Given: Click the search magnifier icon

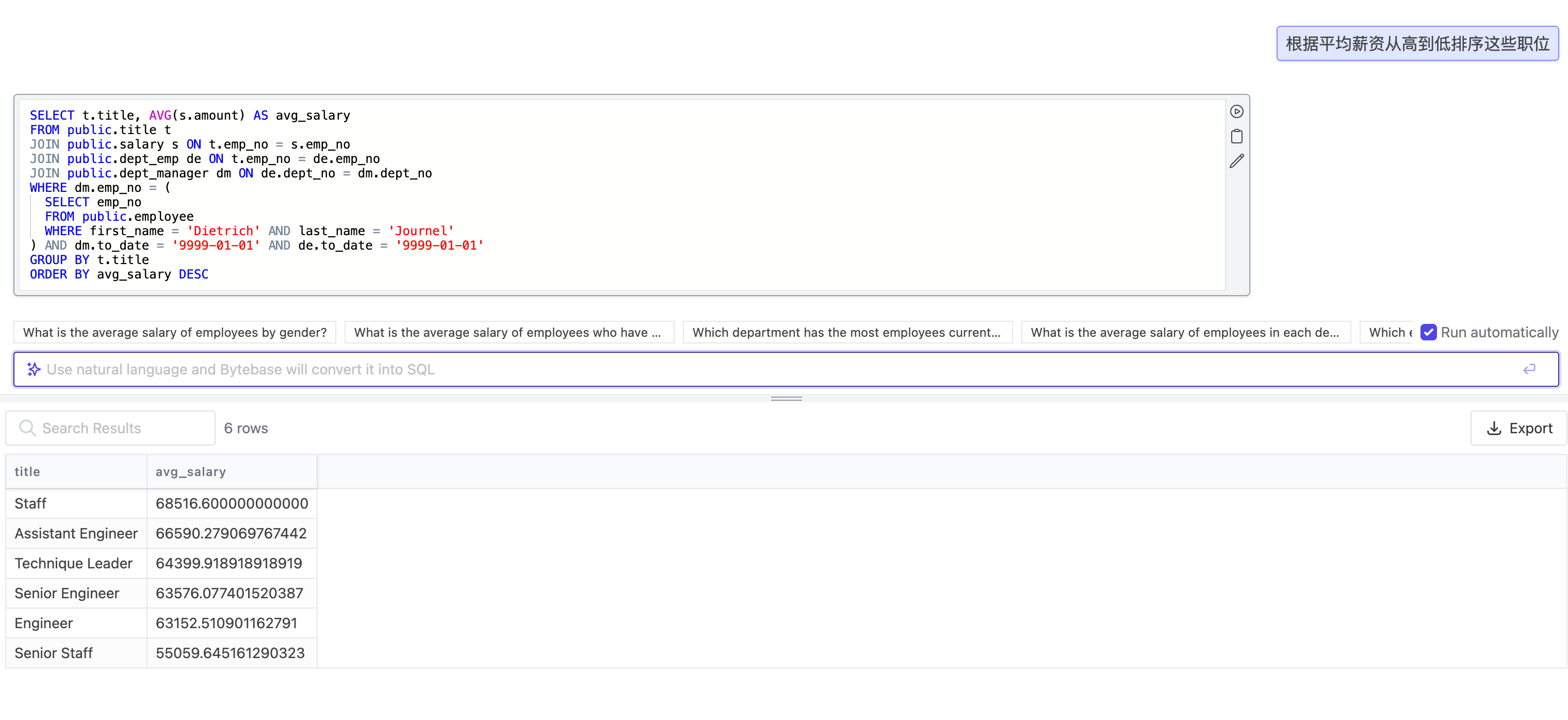Looking at the screenshot, I should point(27,428).
